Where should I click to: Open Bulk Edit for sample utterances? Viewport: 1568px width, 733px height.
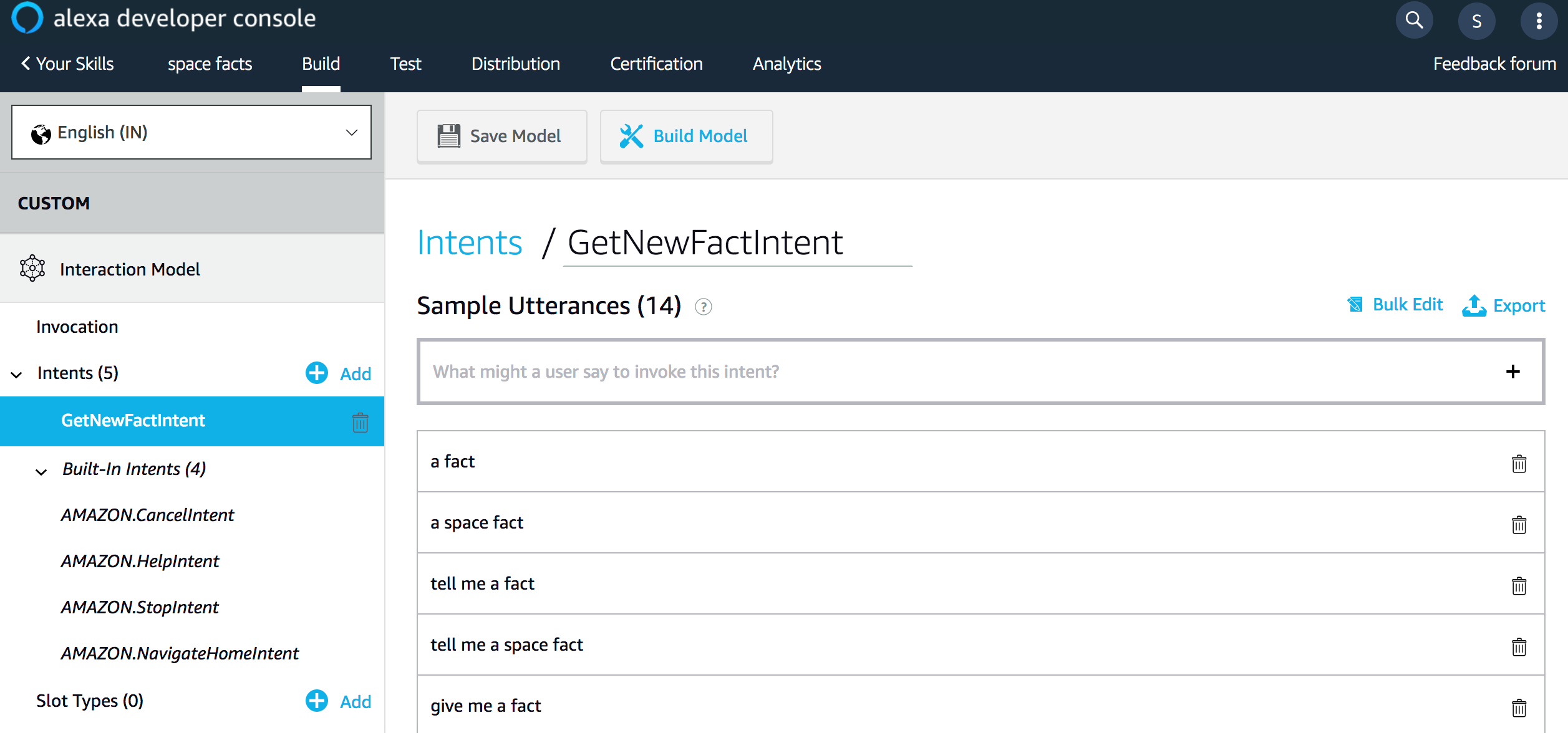coord(1395,305)
